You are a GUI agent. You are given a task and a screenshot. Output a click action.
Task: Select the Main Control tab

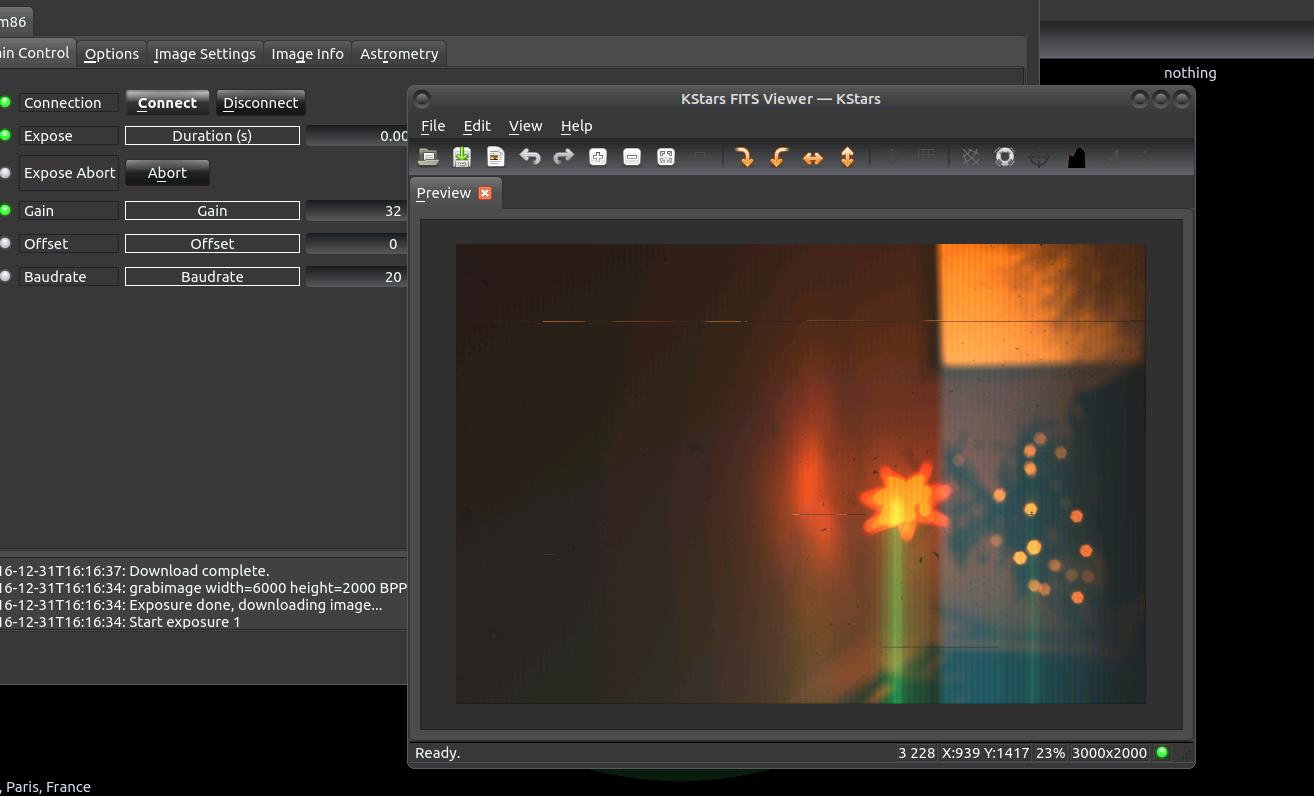(35, 53)
